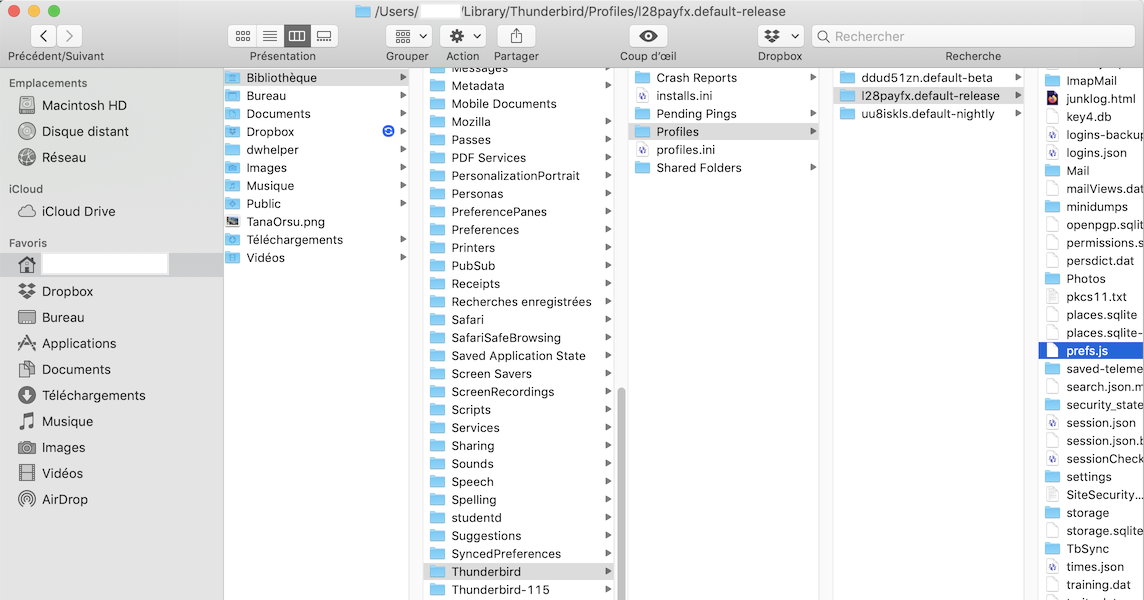Expand the Public folder arrow
This screenshot has height=600, width=1144.
pyautogui.click(x=403, y=204)
